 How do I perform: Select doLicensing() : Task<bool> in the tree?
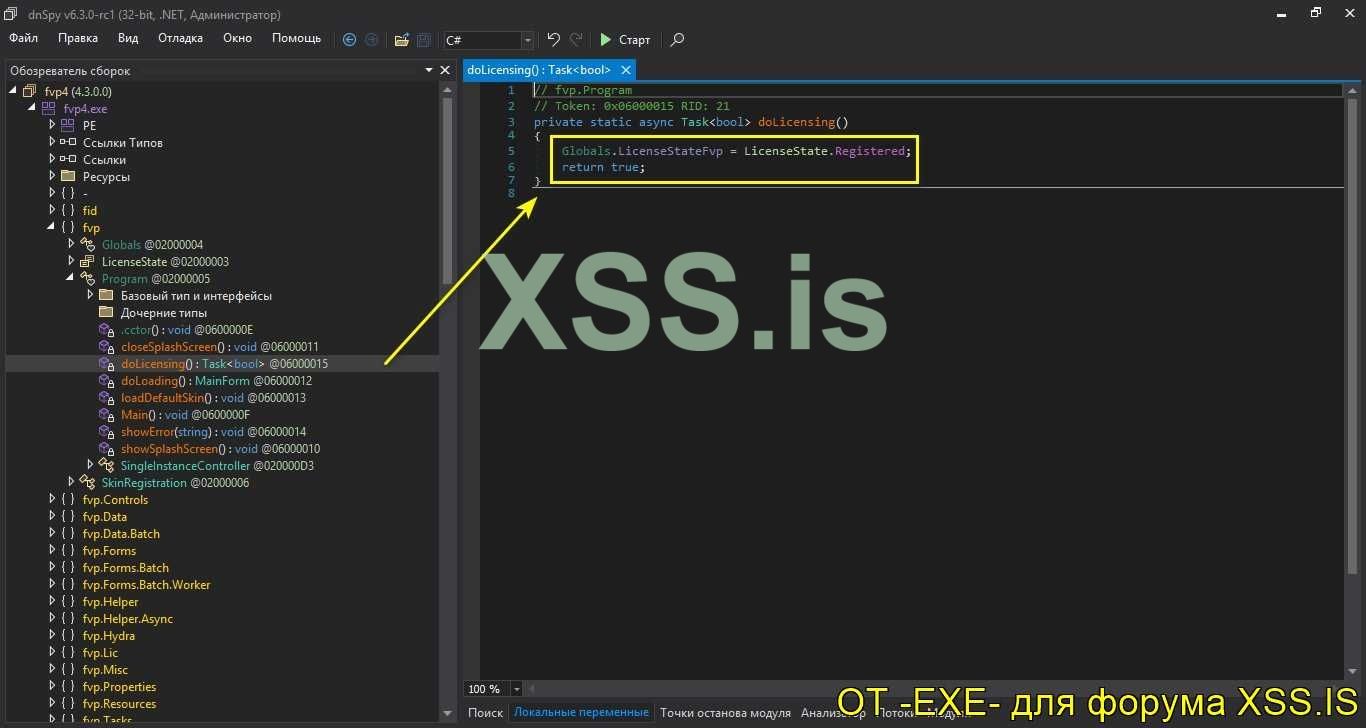tap(222, 364)
